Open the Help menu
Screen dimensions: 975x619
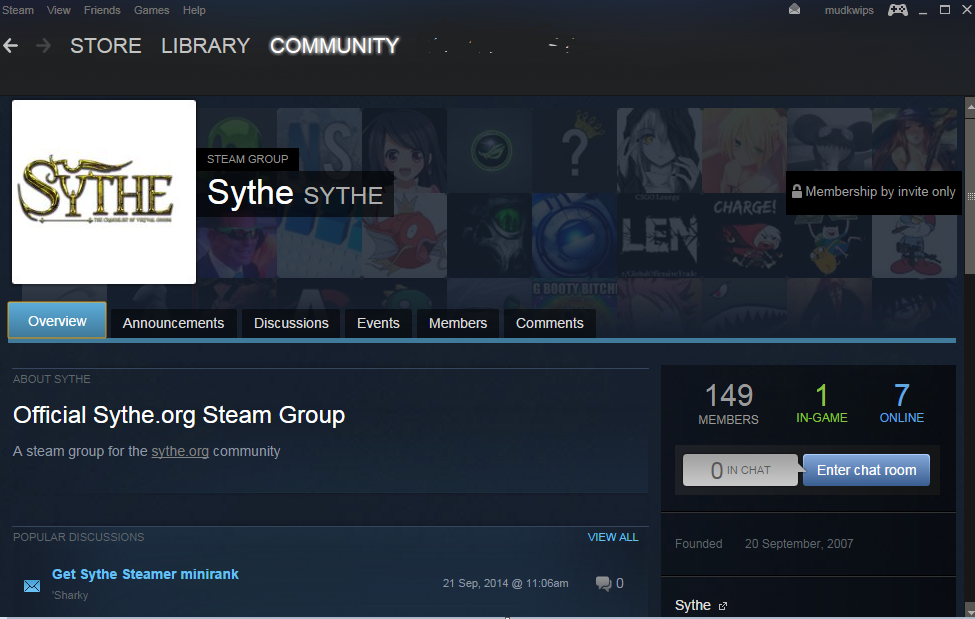tap(194, 10)
